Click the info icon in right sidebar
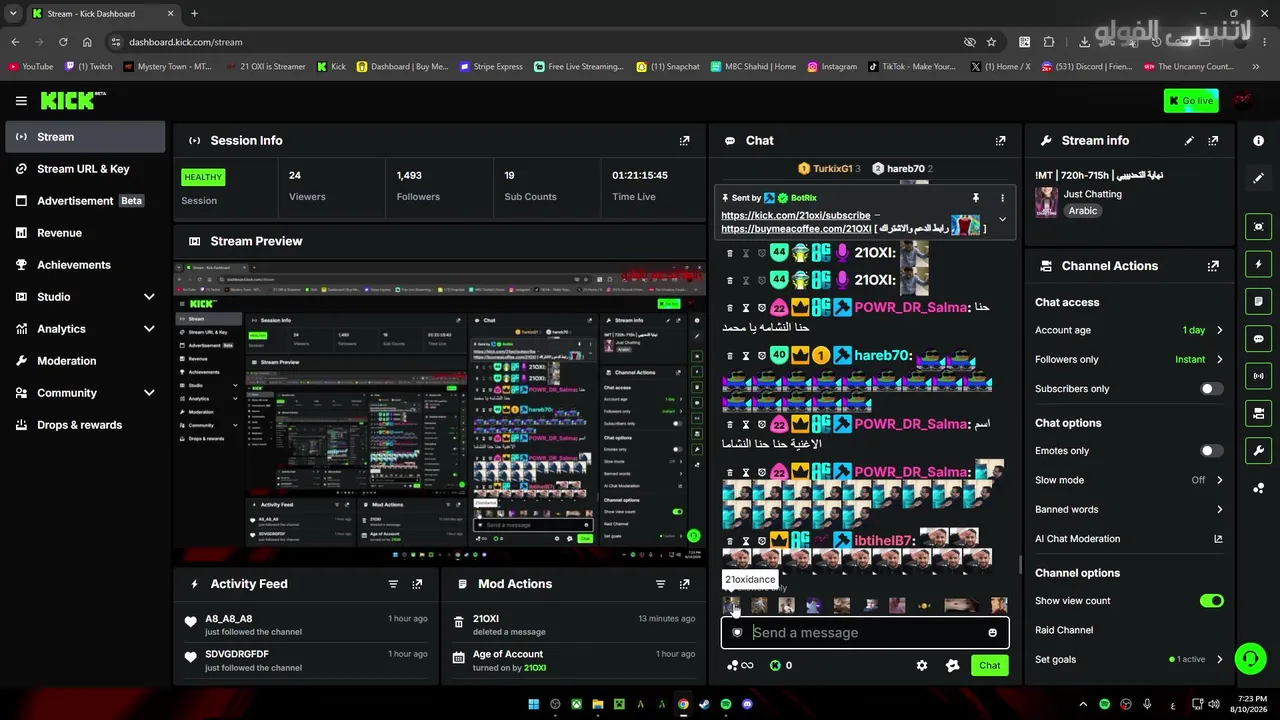The height and width of the screenshot is (720, 1280). [1258, 141]
